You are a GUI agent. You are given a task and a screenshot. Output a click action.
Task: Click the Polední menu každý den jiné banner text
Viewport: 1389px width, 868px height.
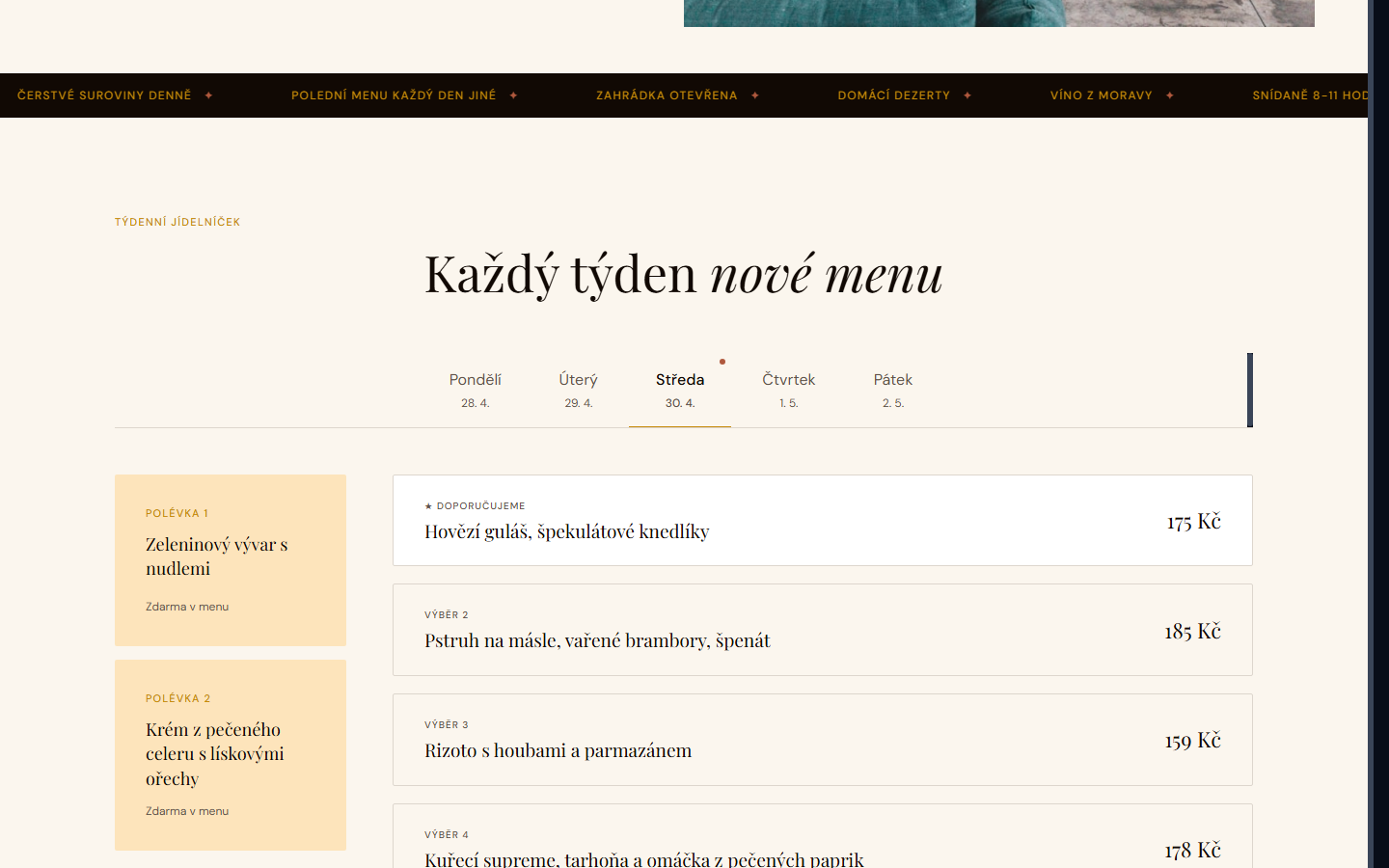(x=394, y=95)
